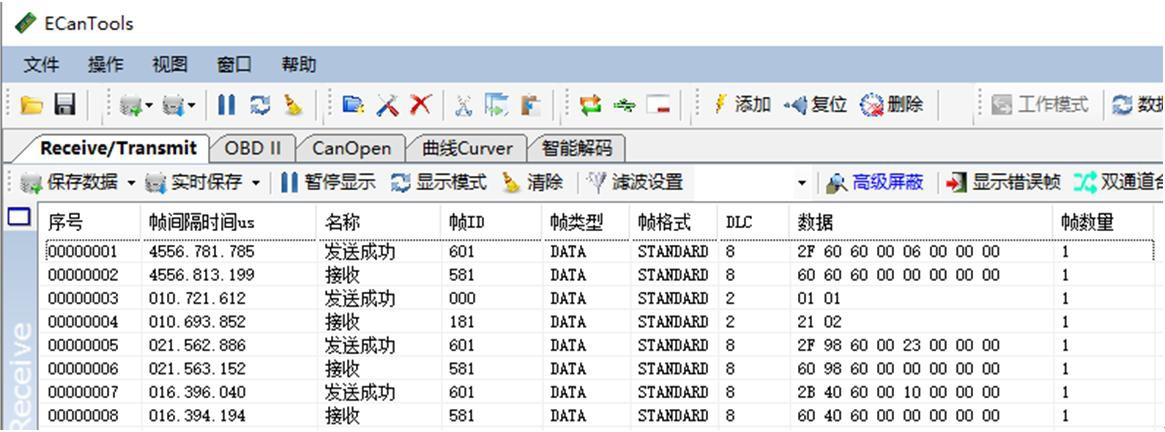1165x432 pixels.
Task: Switch to the CanOpen tab
Action: tap(351, 148)
